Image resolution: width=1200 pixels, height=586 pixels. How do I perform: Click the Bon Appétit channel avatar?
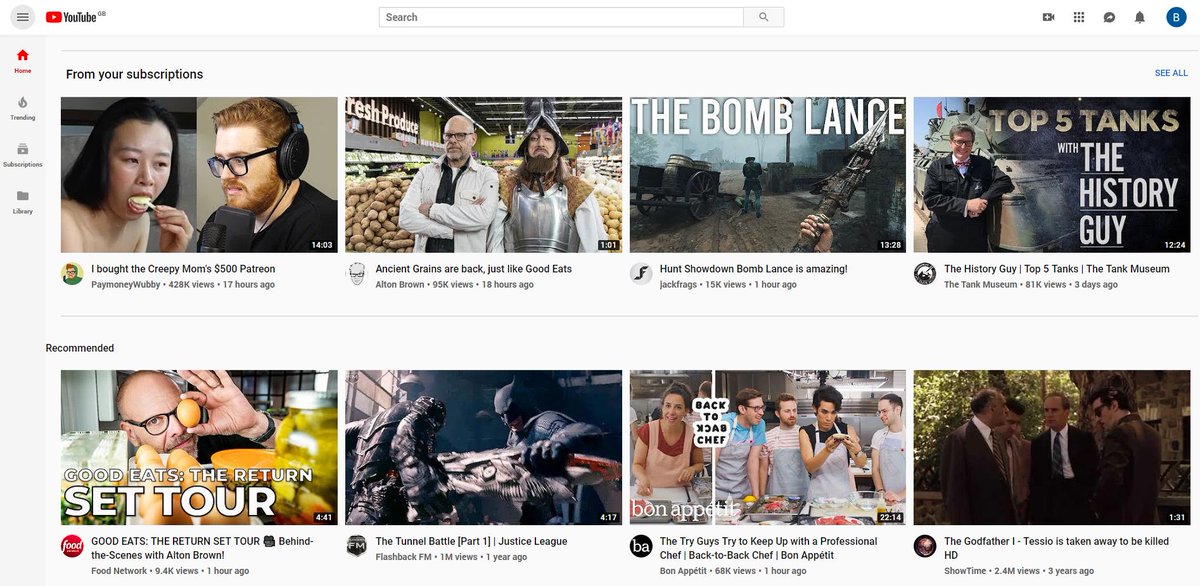pyautogui.click(x=641, y=546)
